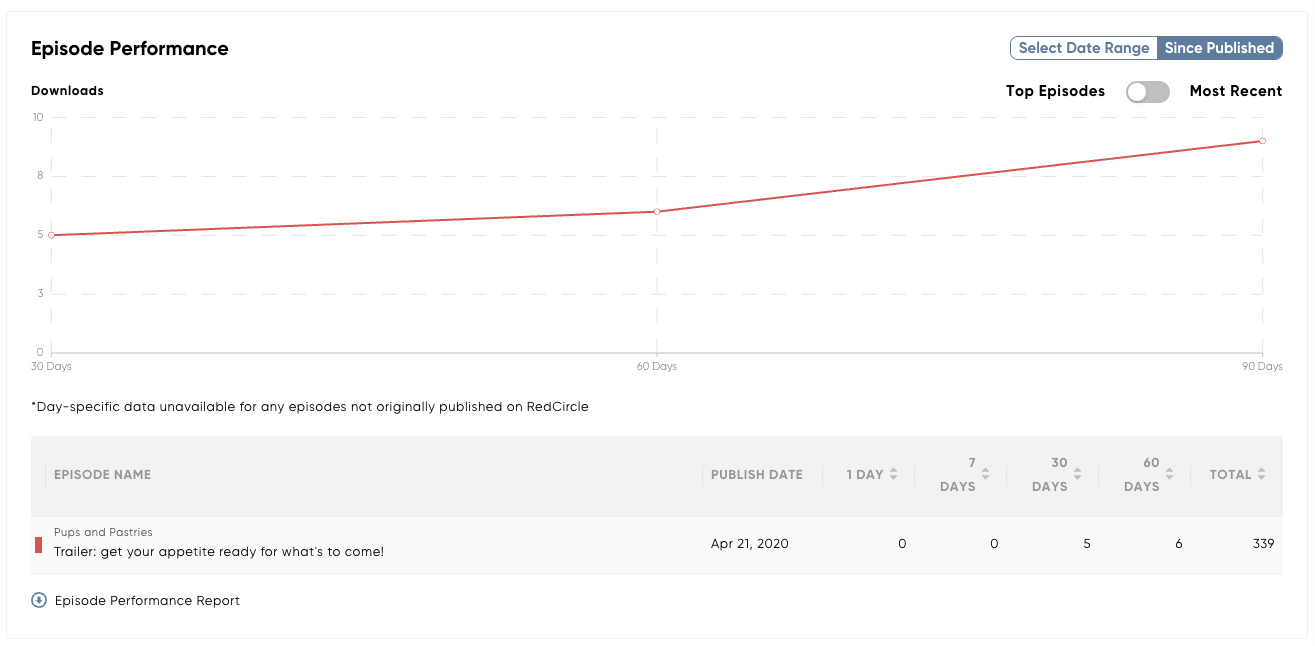Click the Publish Date column header
Viewport: 1315px width, 646px height.
coord(757,475)
